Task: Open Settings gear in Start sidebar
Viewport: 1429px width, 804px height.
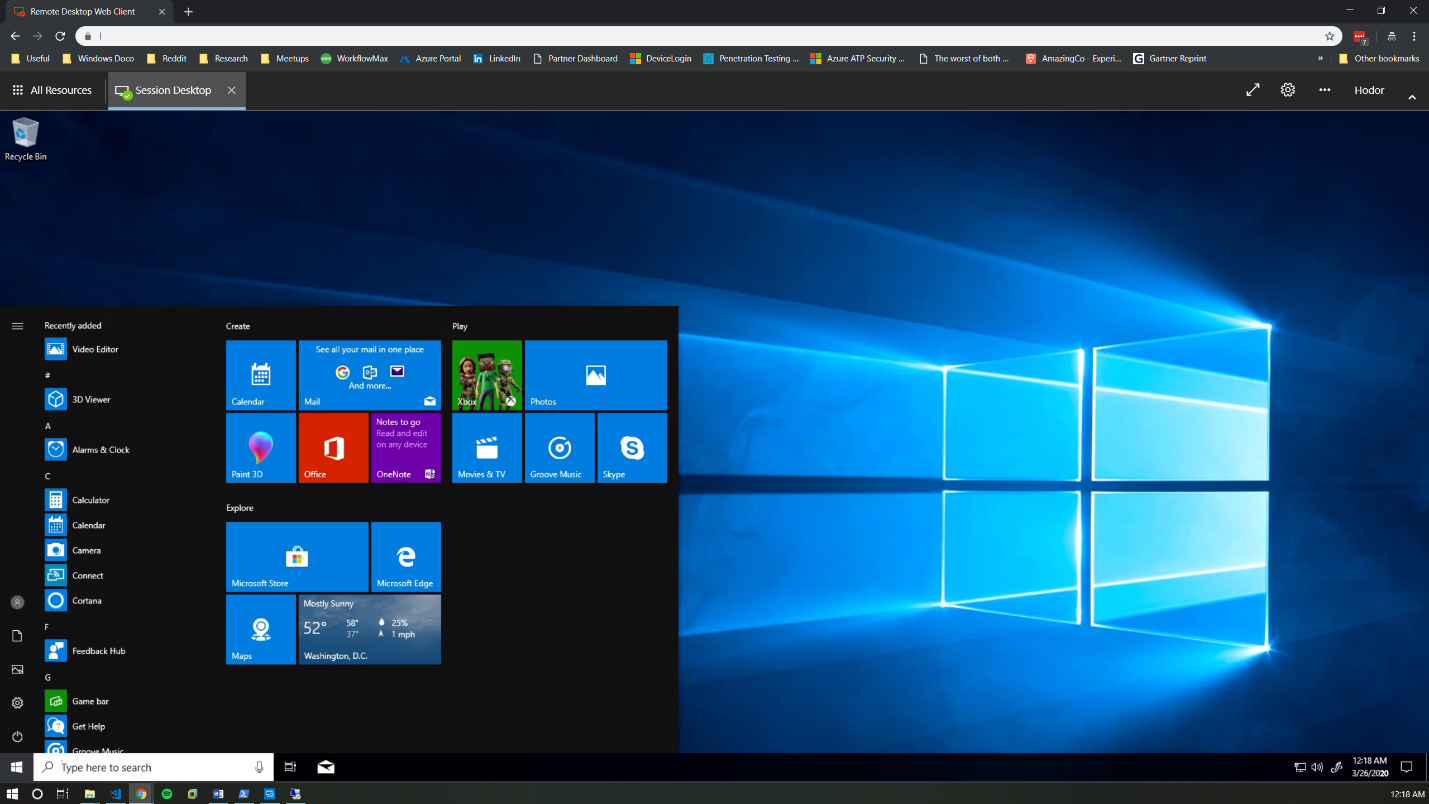Action: 17,703
